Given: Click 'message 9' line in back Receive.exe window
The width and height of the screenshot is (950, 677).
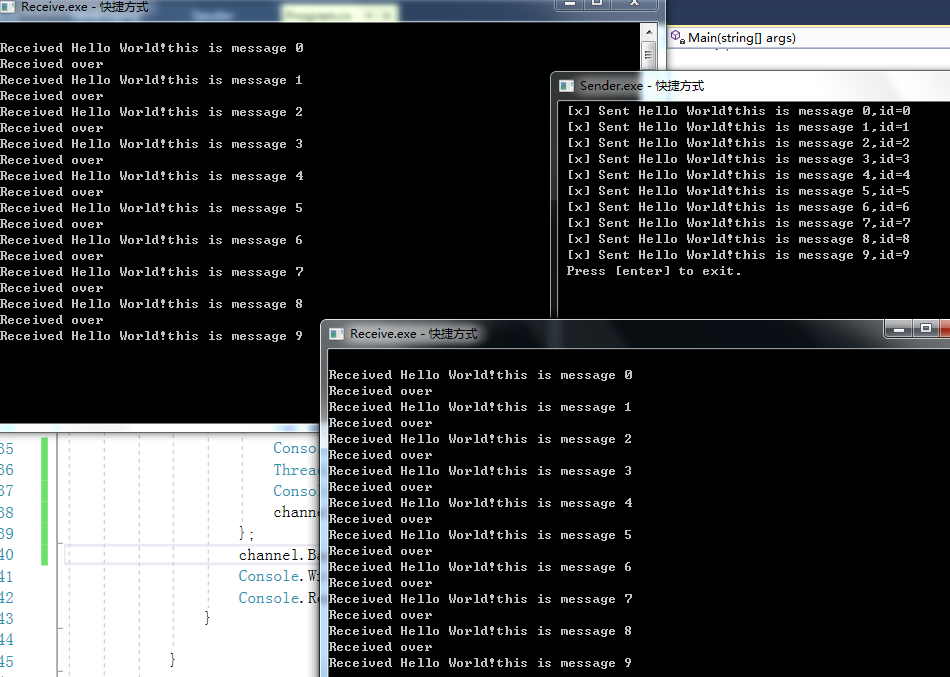Looking at the screenshot, I should tap(151, 336).
